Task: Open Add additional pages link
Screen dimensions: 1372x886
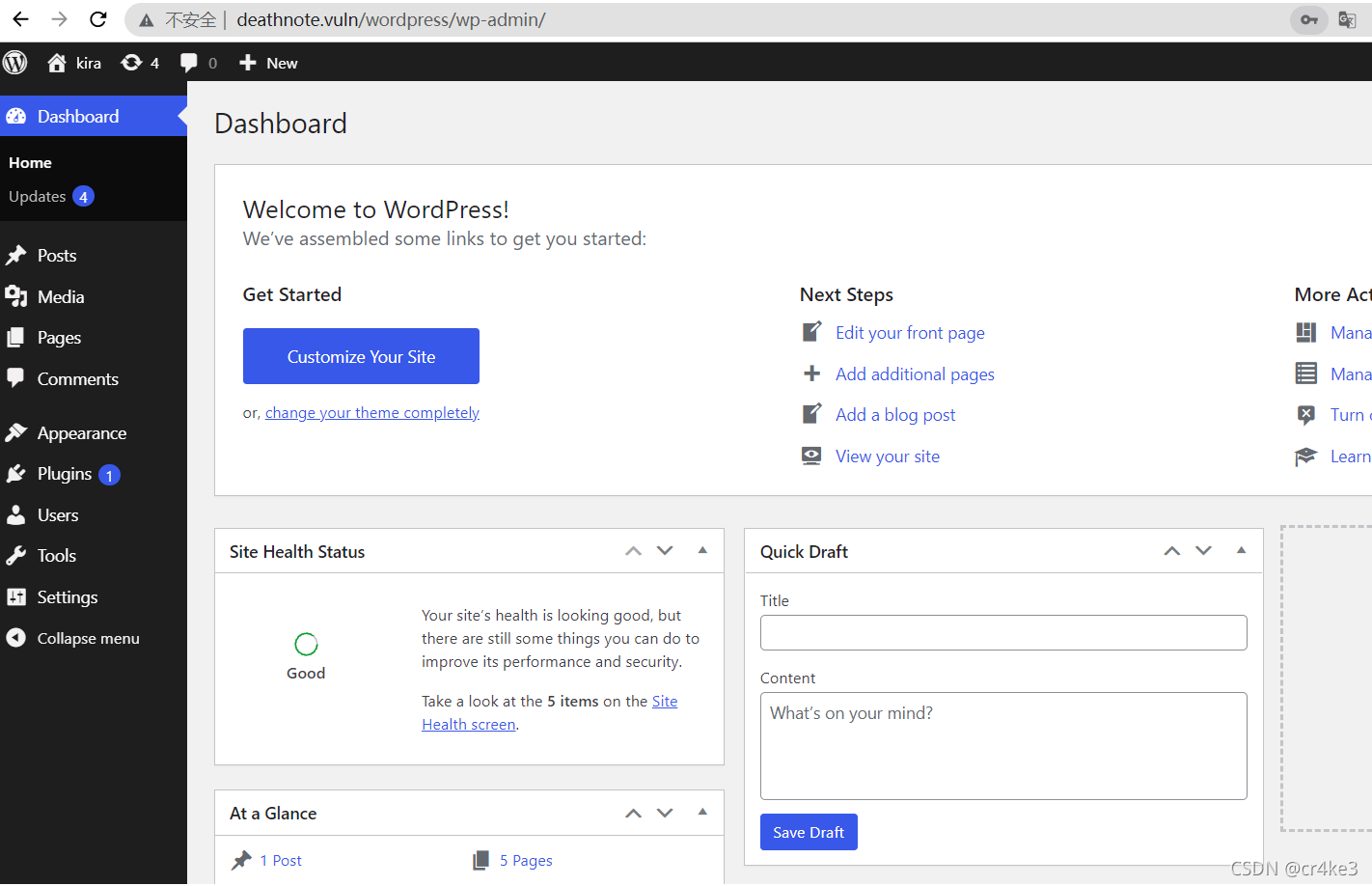Action: pos(915,374)
